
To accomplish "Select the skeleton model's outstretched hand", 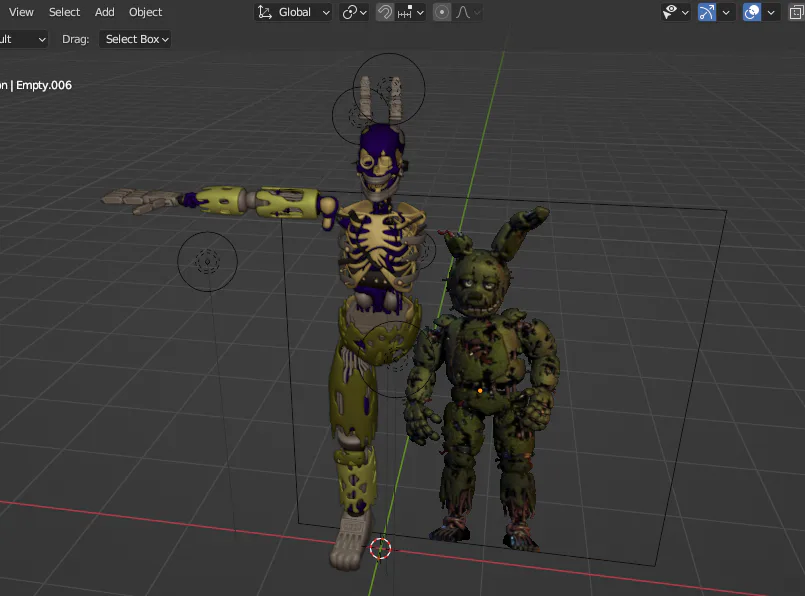I will 141,200.
